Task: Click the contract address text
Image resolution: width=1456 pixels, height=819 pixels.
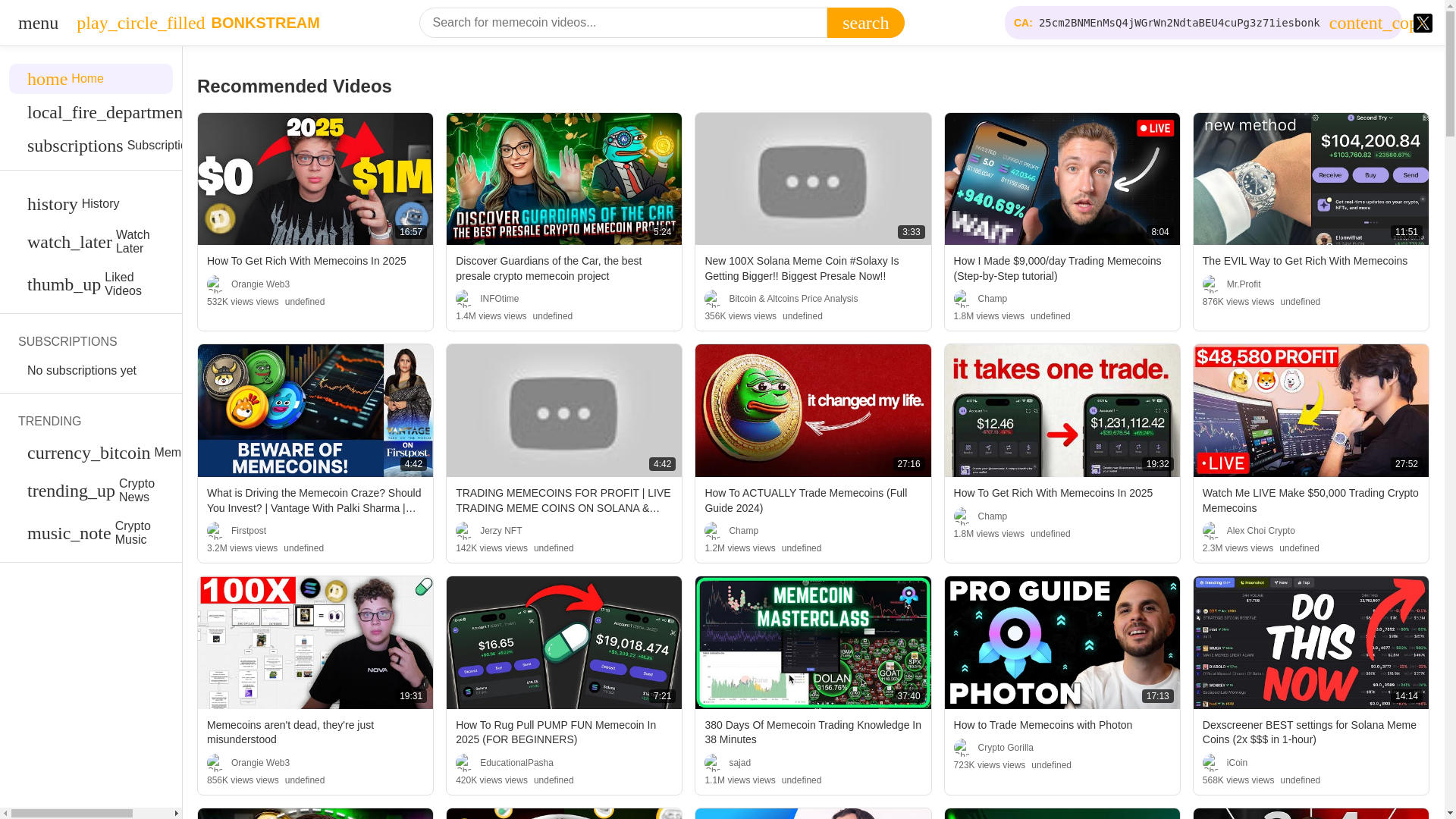Action: pos(1178,23)
